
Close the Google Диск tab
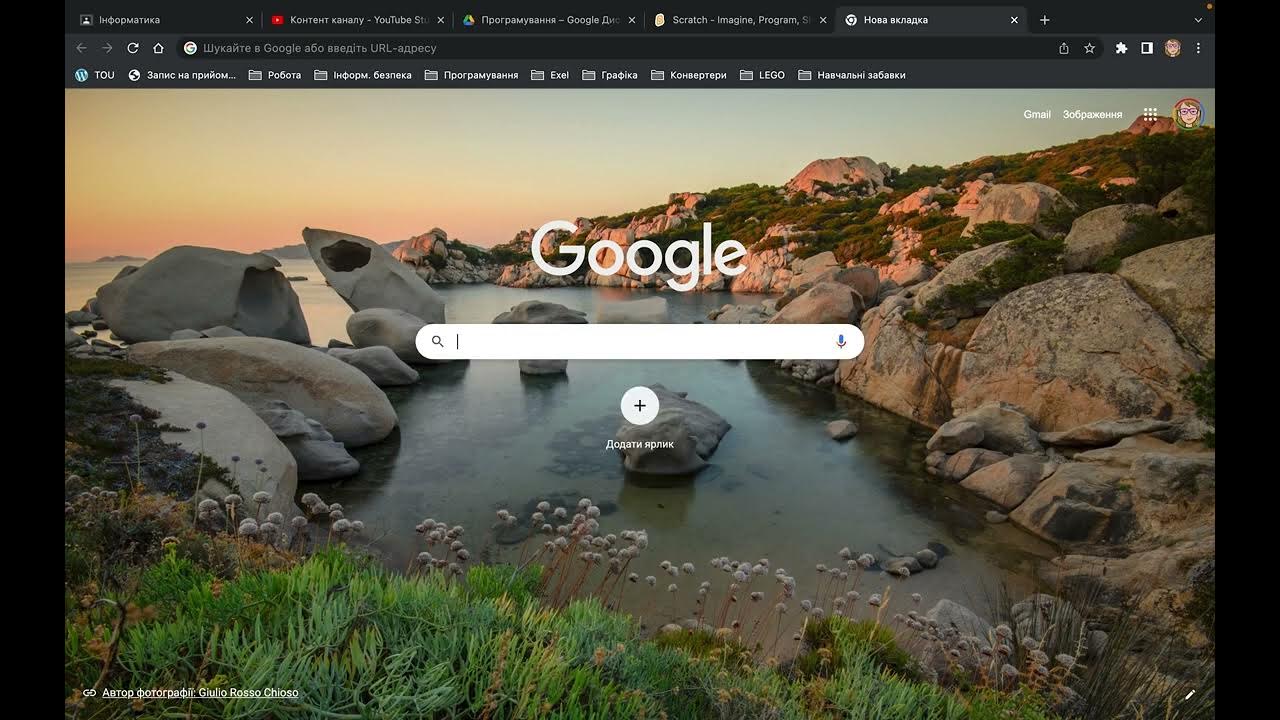(x=631, y=20)
